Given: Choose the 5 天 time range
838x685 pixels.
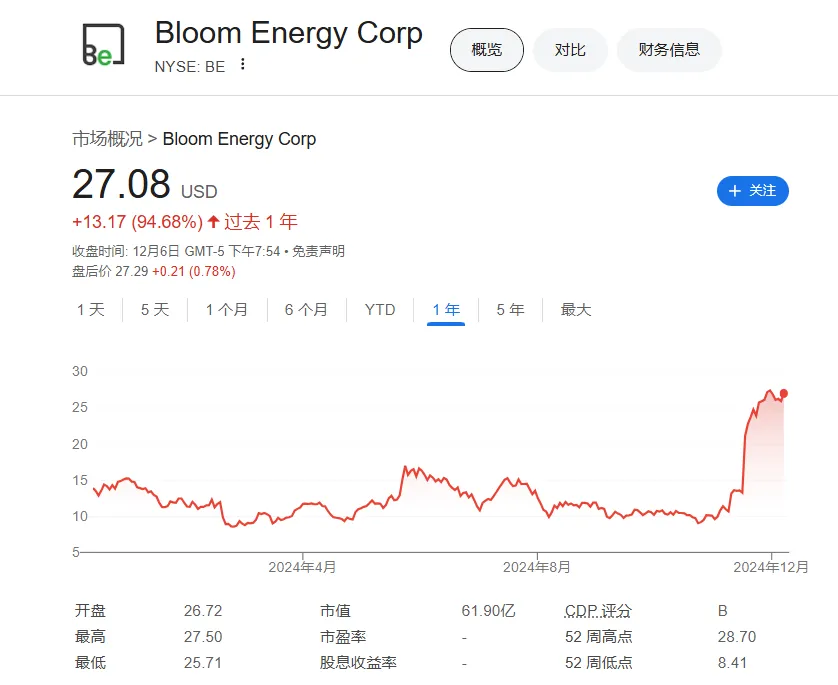Looking at the screenshot, I should 155,310.
